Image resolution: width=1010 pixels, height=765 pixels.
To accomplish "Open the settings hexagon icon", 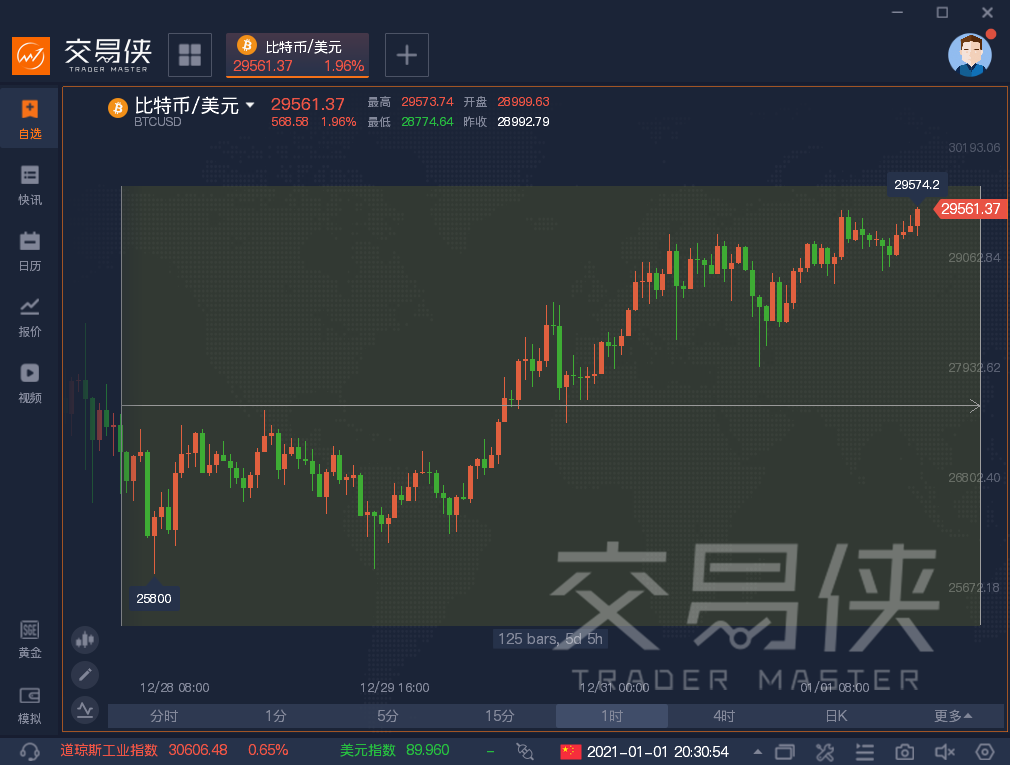I will click(985, 751).
